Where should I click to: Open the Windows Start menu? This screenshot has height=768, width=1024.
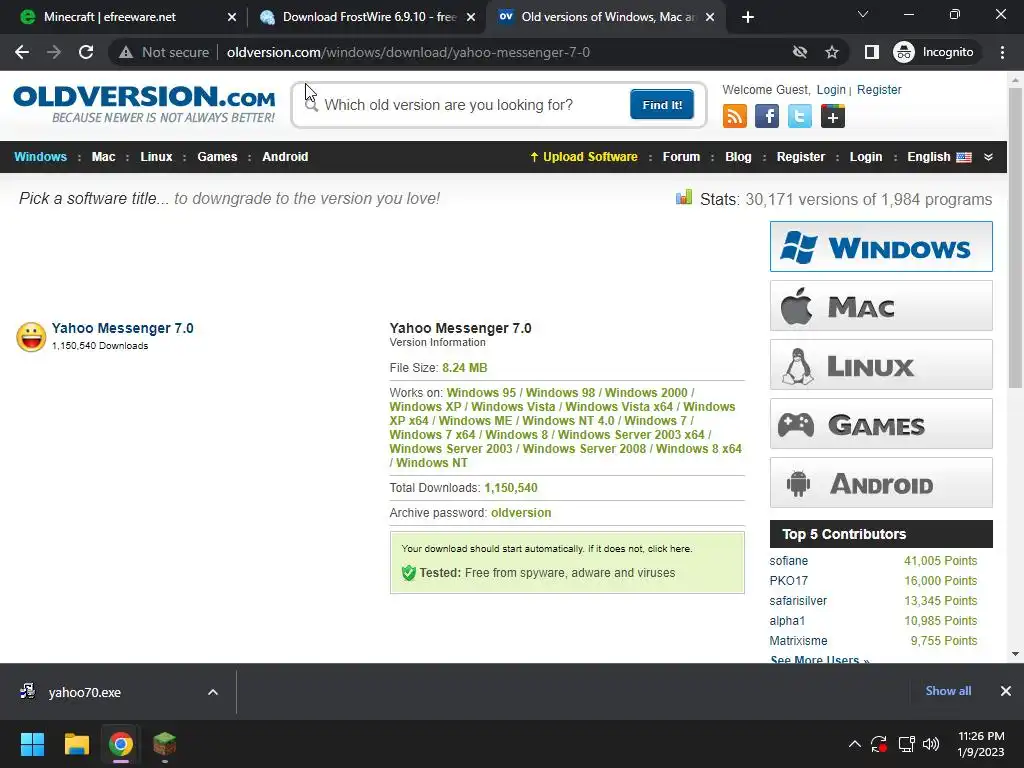32,744
